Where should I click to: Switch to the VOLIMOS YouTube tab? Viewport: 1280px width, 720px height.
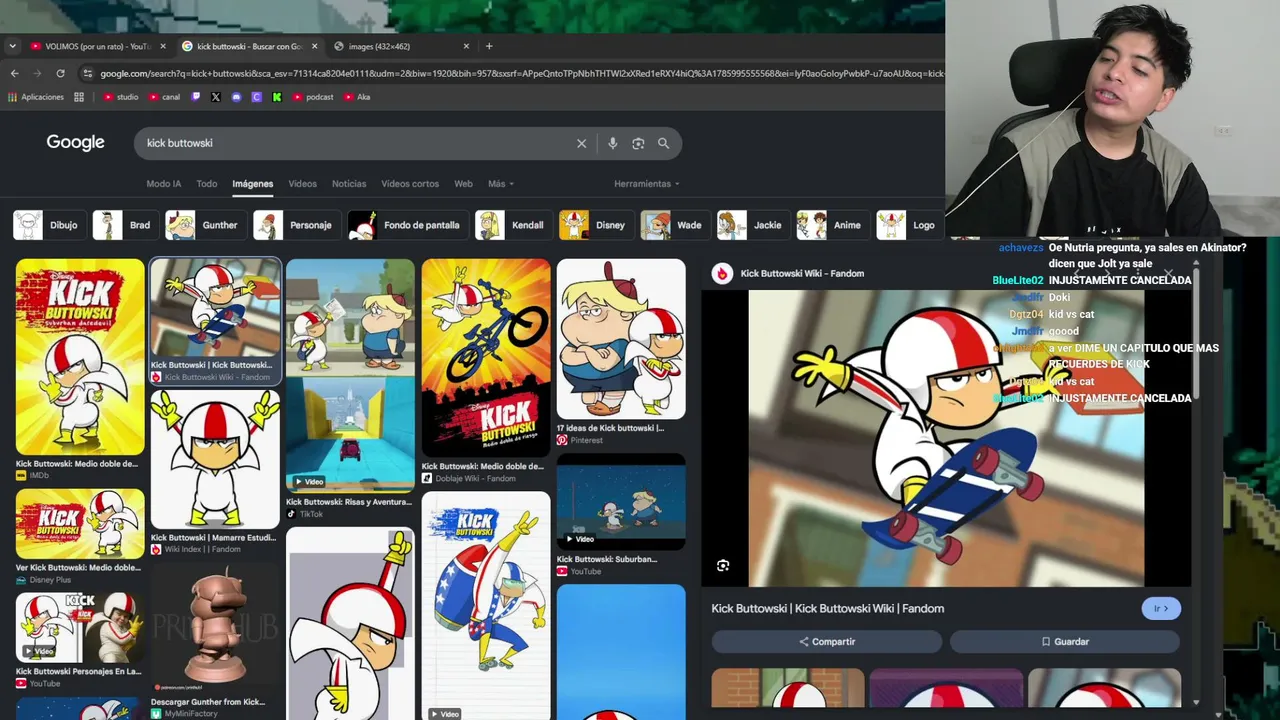click(97, 46)
